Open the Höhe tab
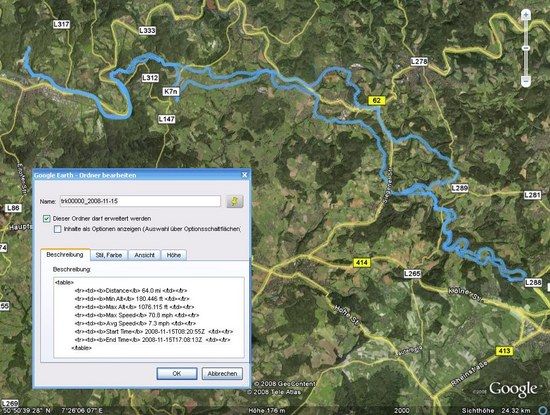Image resolution: width=550 pixels, height=415 pixels. [174, 255]
